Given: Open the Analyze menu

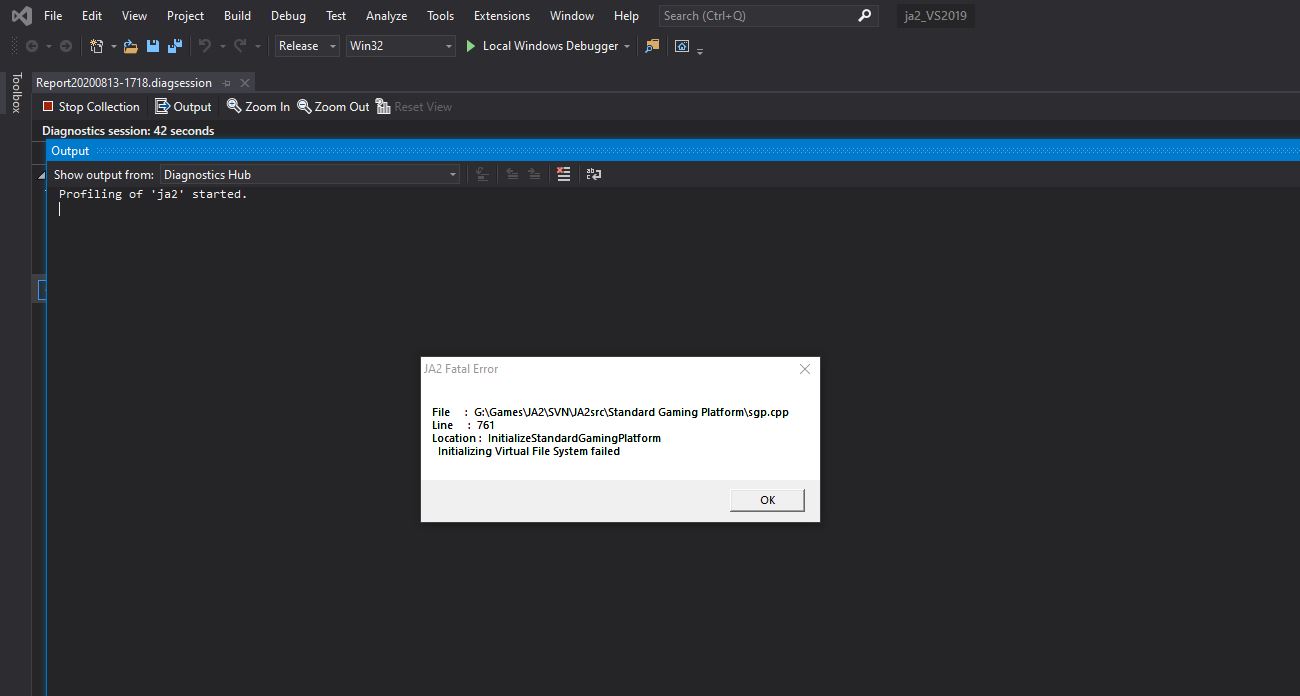Looking at the screenshot, I should coord(386,16).
